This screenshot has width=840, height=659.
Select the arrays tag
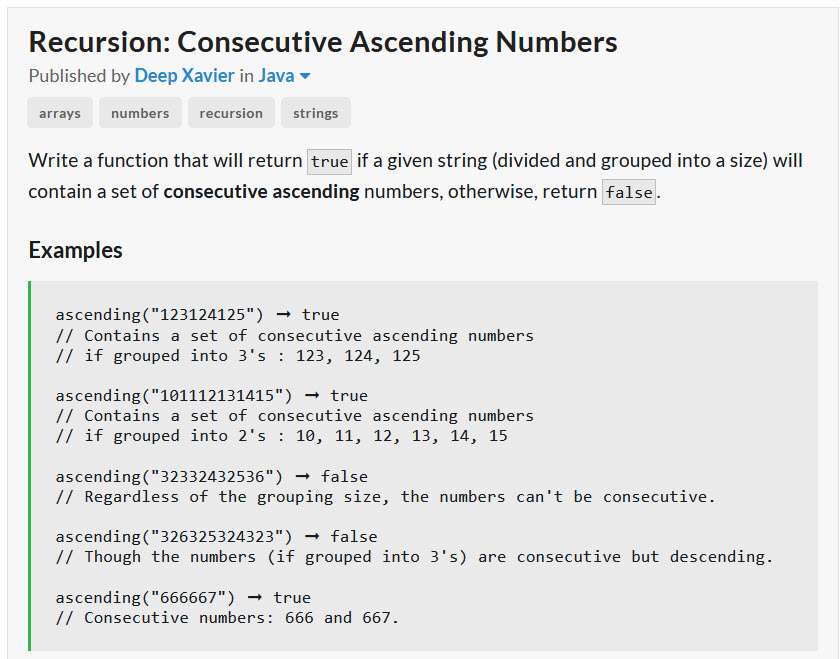(x=60, y=113)
